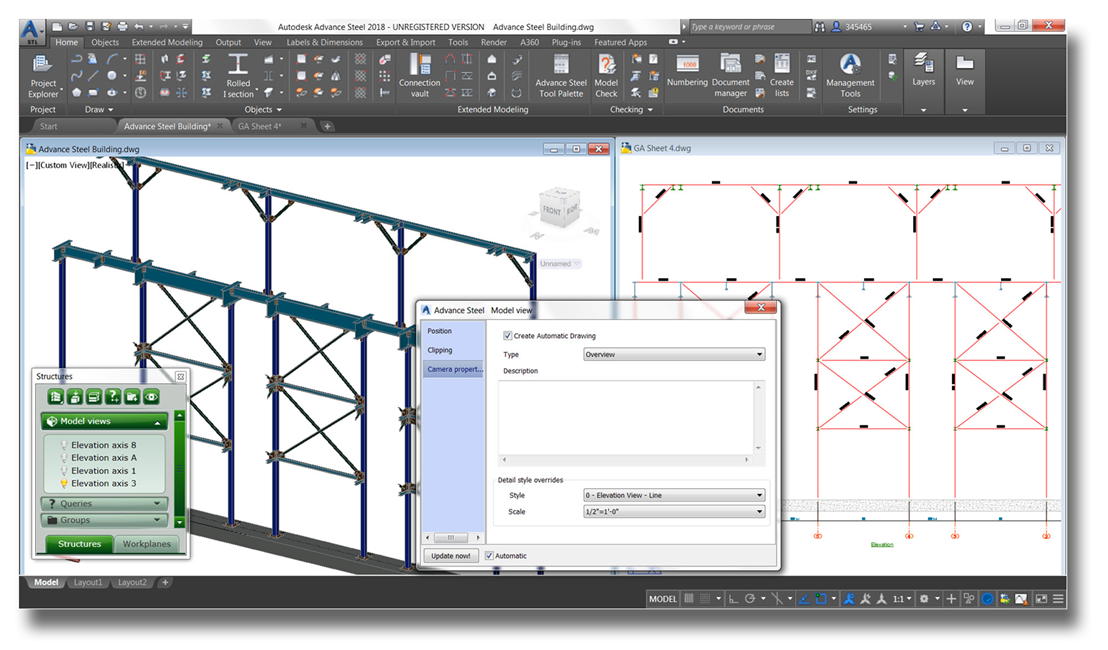This screenshot has height=650, width=1108.
Task: Toggle the Automatic checkbox
Action: pyautogui.click(x=490, y=556)
